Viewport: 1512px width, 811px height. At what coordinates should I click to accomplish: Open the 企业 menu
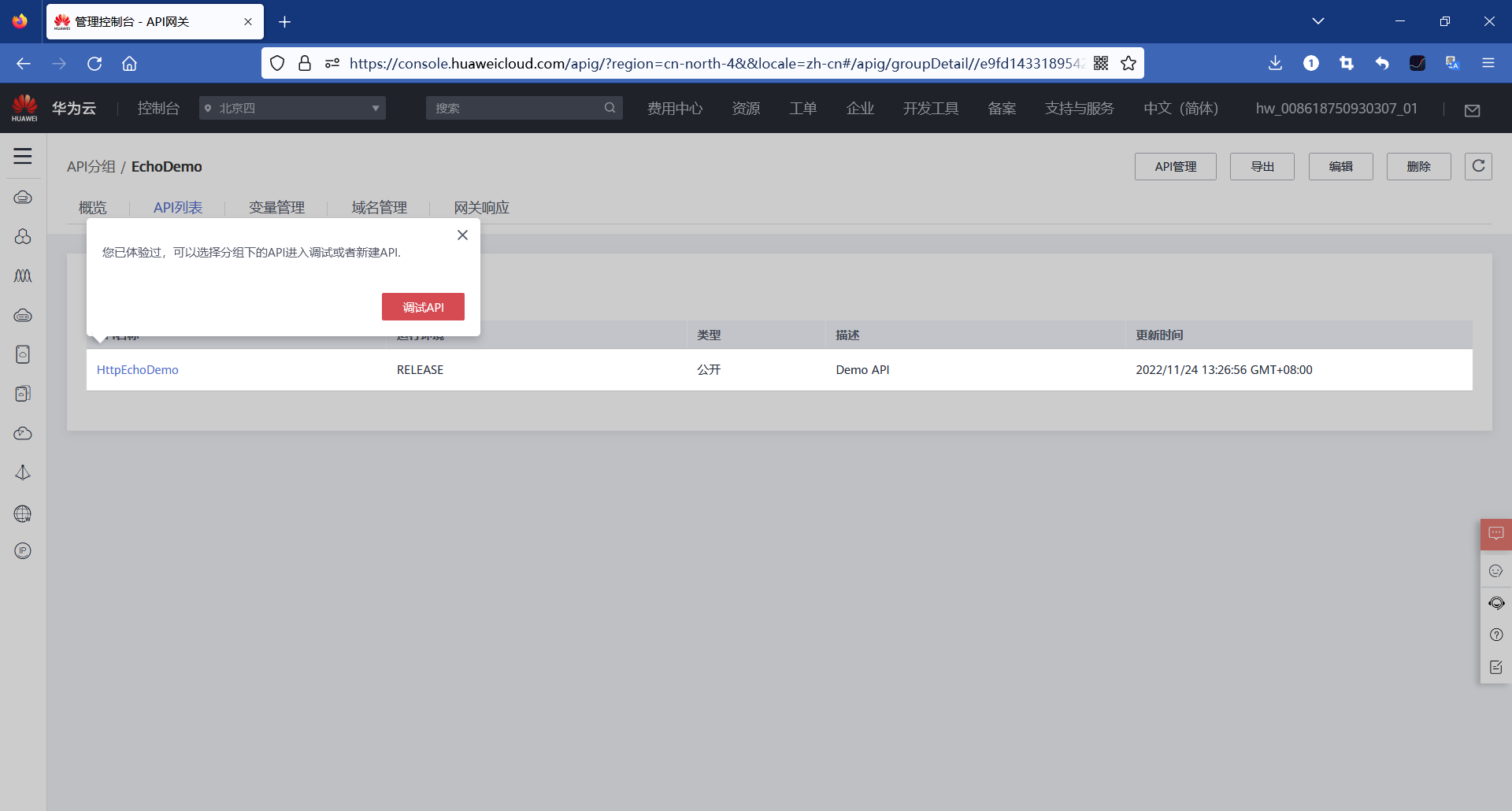pos(860,108)
